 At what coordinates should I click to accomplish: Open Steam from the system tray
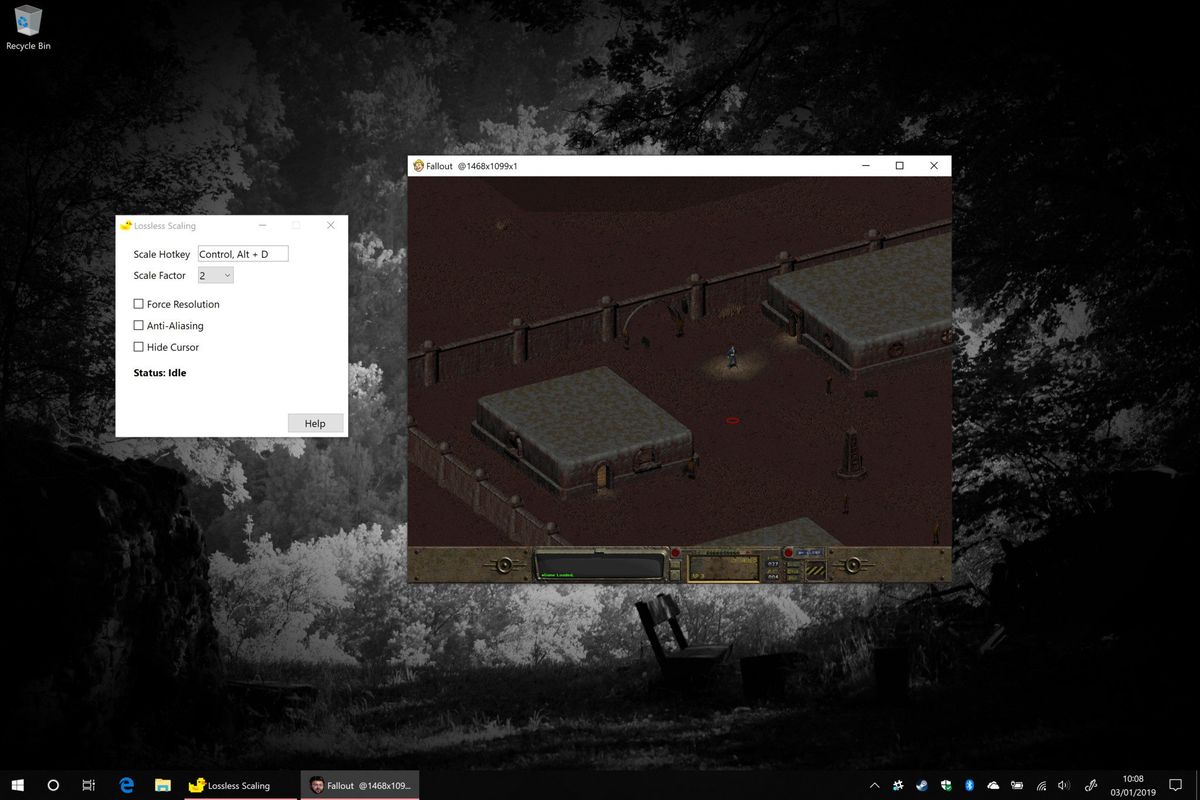(x=921, y=785)
